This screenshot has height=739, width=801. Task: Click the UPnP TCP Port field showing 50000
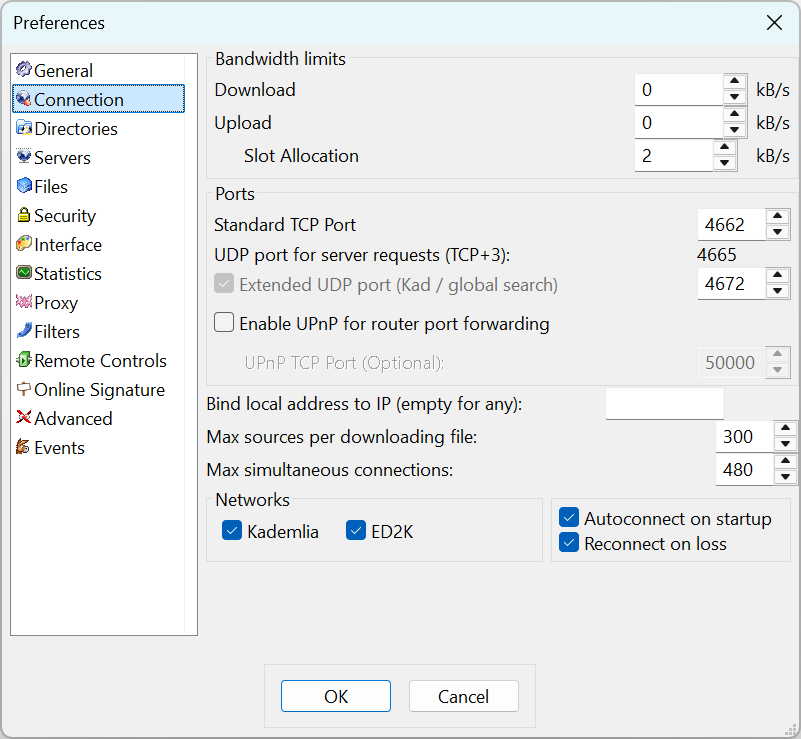coord(732,363)
